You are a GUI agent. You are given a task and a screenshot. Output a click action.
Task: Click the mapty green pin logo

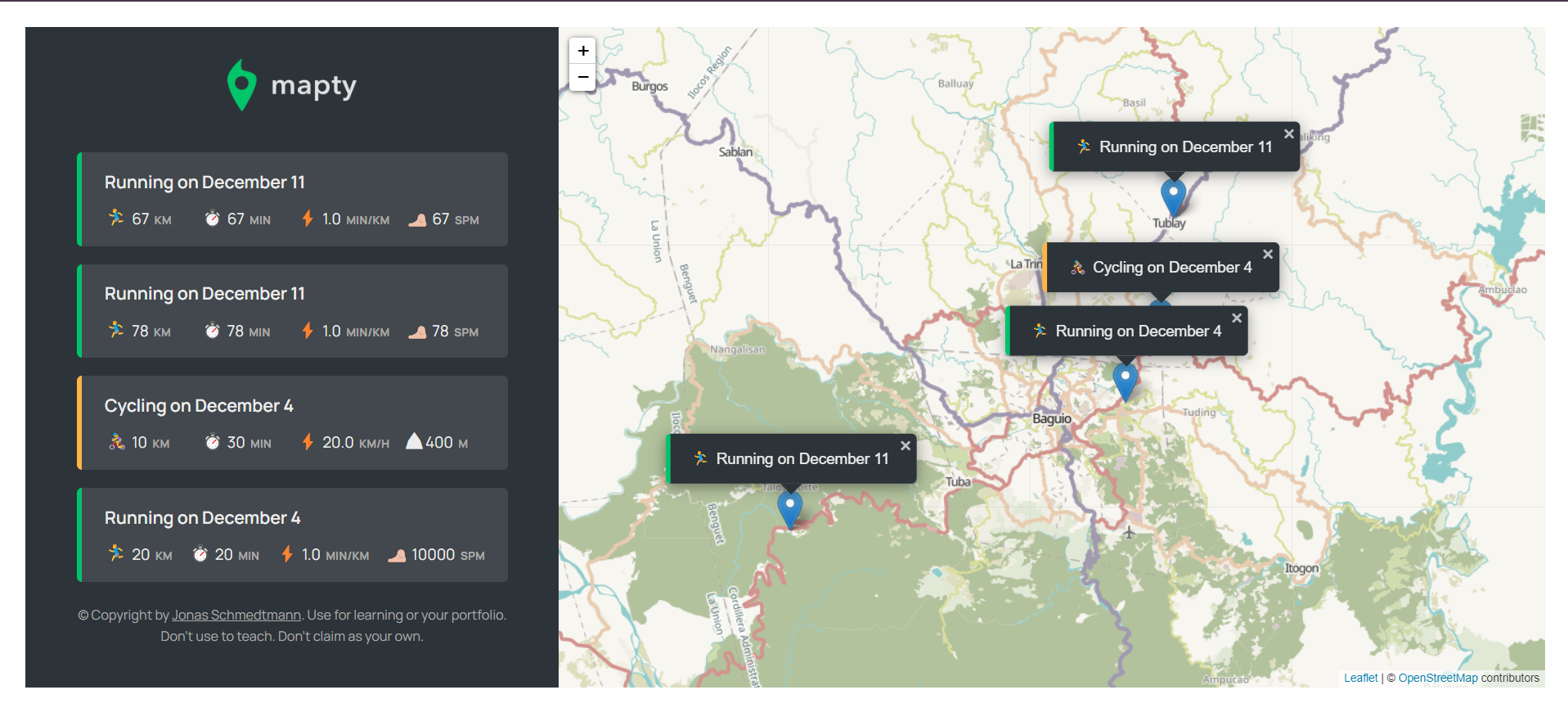(241, 84)
